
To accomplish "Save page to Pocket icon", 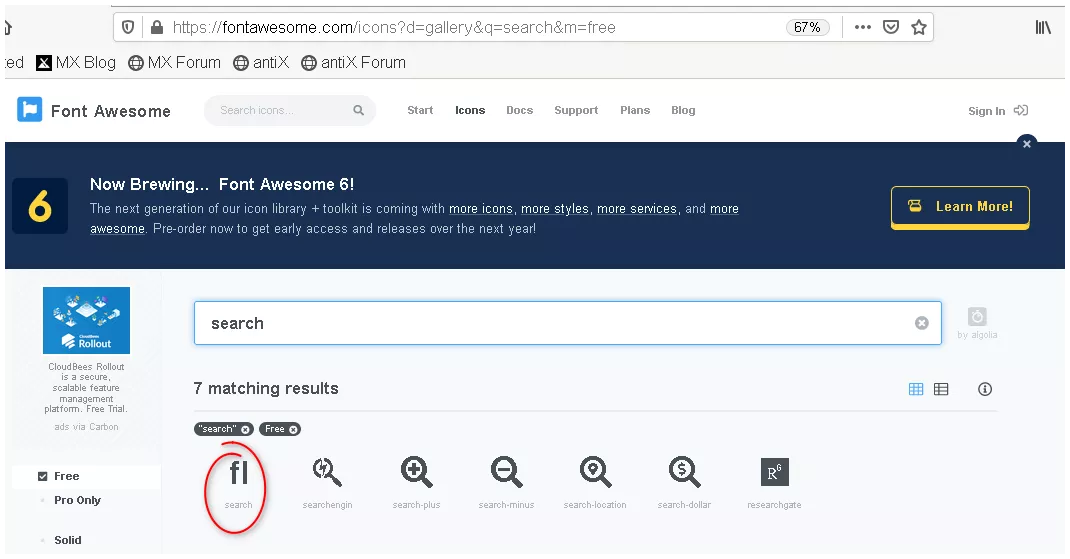I will tap(891, 27).
